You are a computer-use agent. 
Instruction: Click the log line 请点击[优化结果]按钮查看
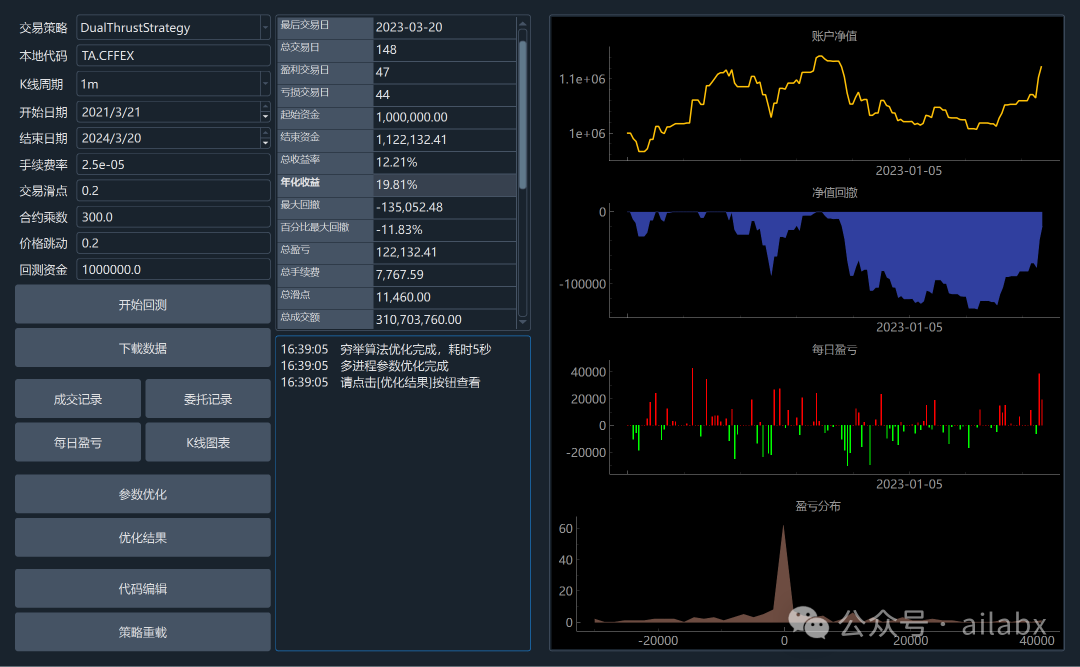pyautogui.click(x=380, y=382)
